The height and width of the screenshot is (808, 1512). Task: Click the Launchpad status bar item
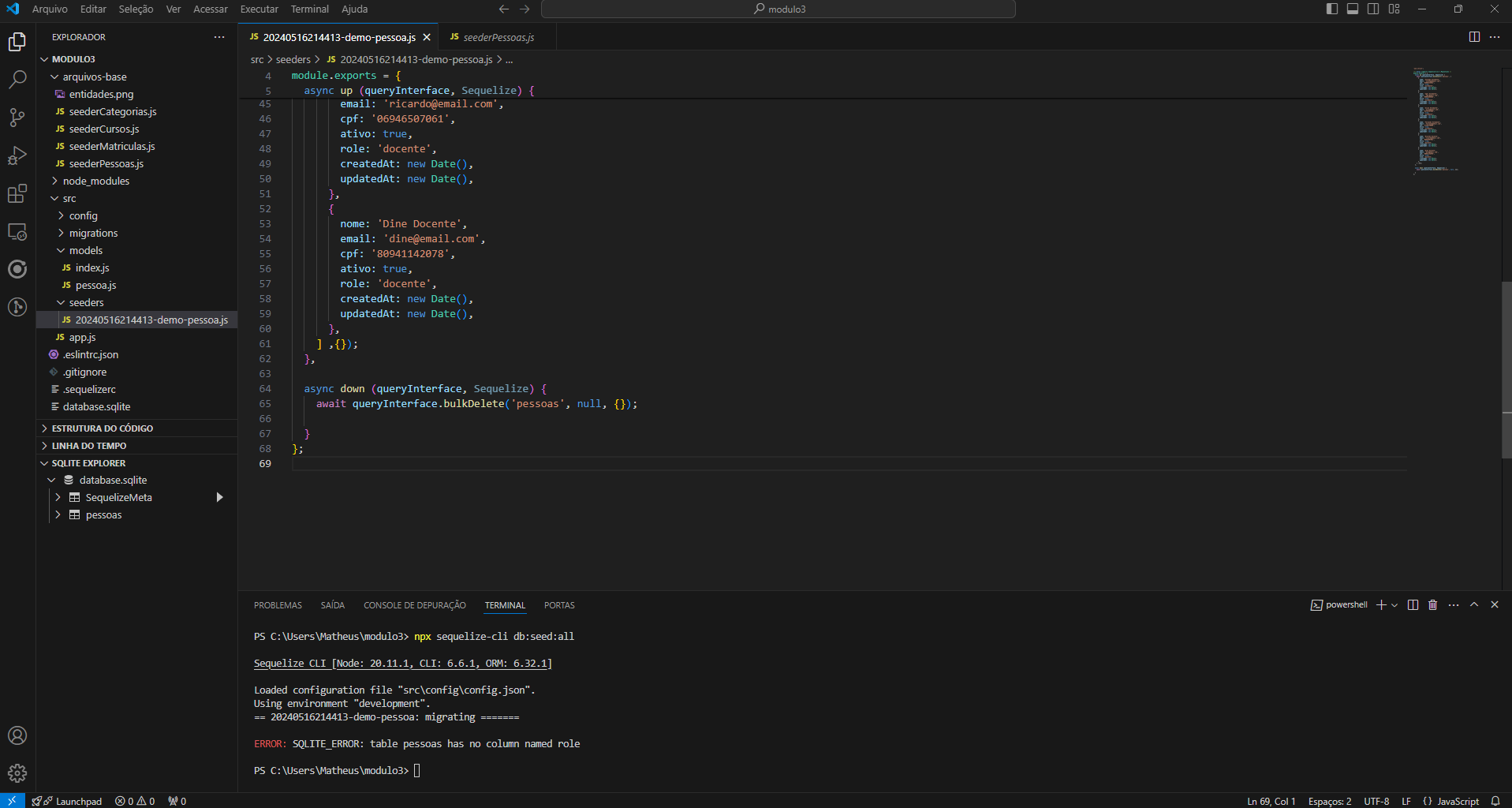(x=68, y=801)
